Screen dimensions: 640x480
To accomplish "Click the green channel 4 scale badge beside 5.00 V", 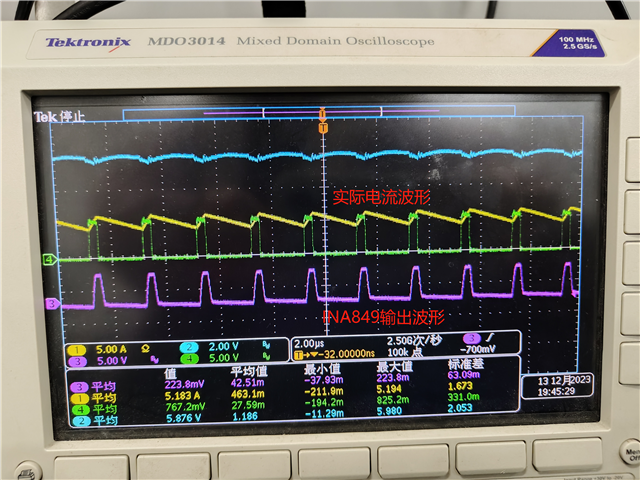I will click(189, 359).
